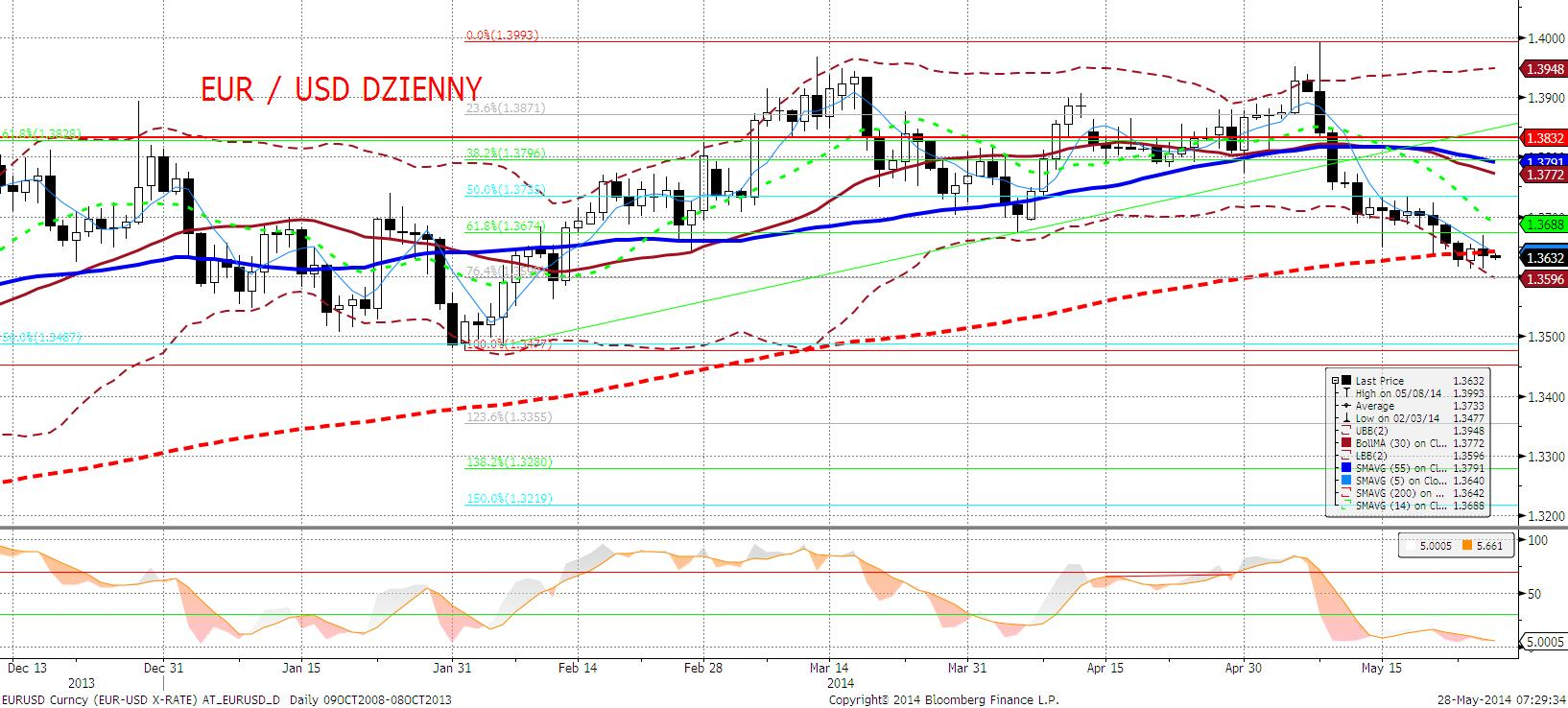1568x708 pixels.
Task: Click the 1.3596 lower band price tag
Action: point(1544,278)
